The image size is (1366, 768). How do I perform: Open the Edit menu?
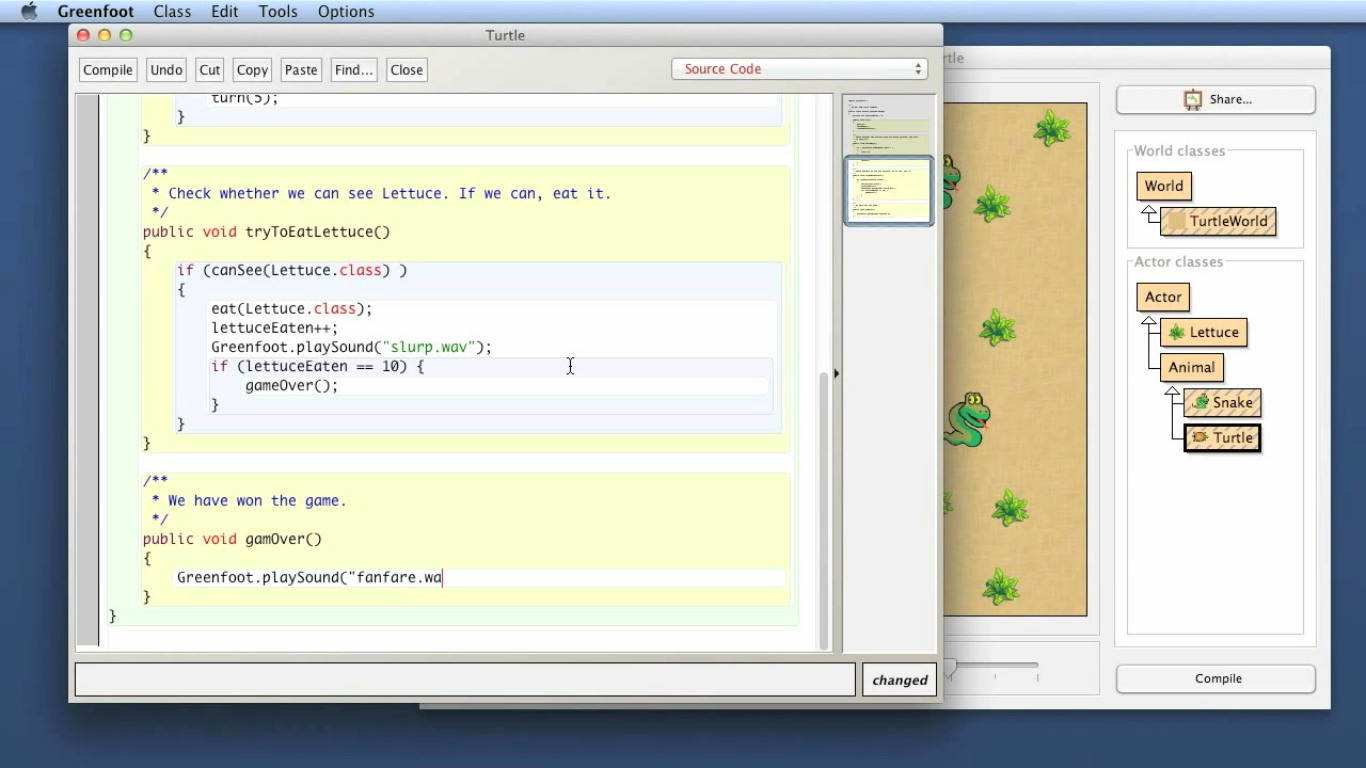tap(224, 12)
